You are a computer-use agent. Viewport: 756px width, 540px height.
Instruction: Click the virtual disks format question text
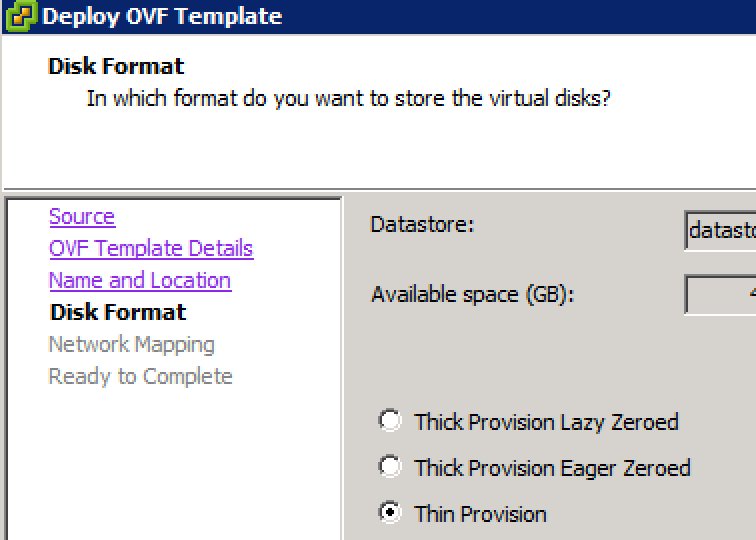pyautogui.click(x=348, y=98)
